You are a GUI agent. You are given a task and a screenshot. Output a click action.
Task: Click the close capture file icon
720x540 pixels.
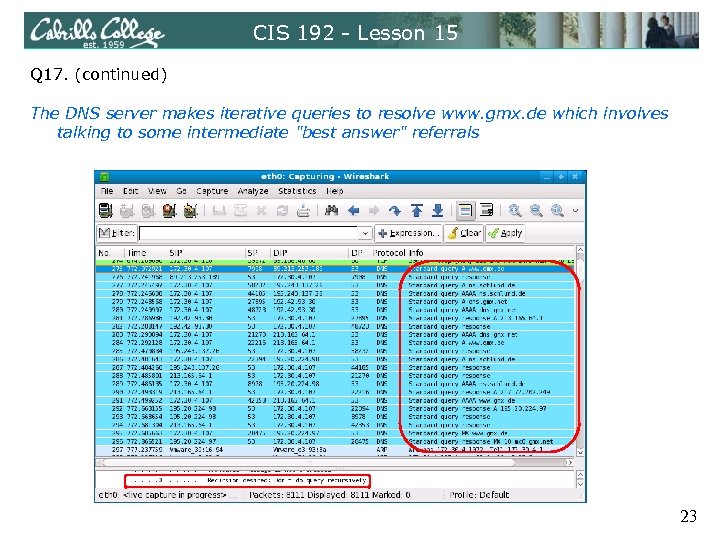tap(261, 211)
